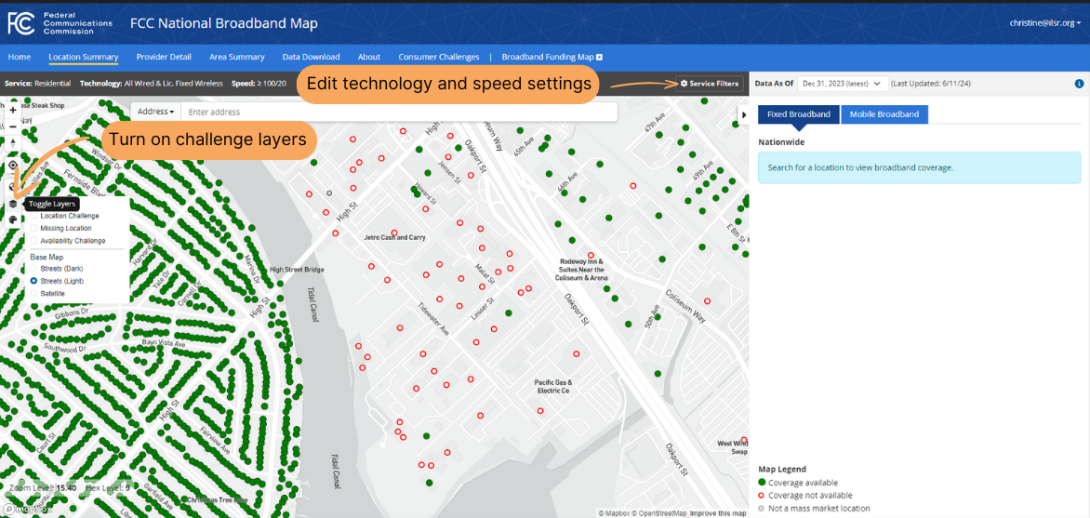Open the Broadband Funding Map link

(552, 57)
